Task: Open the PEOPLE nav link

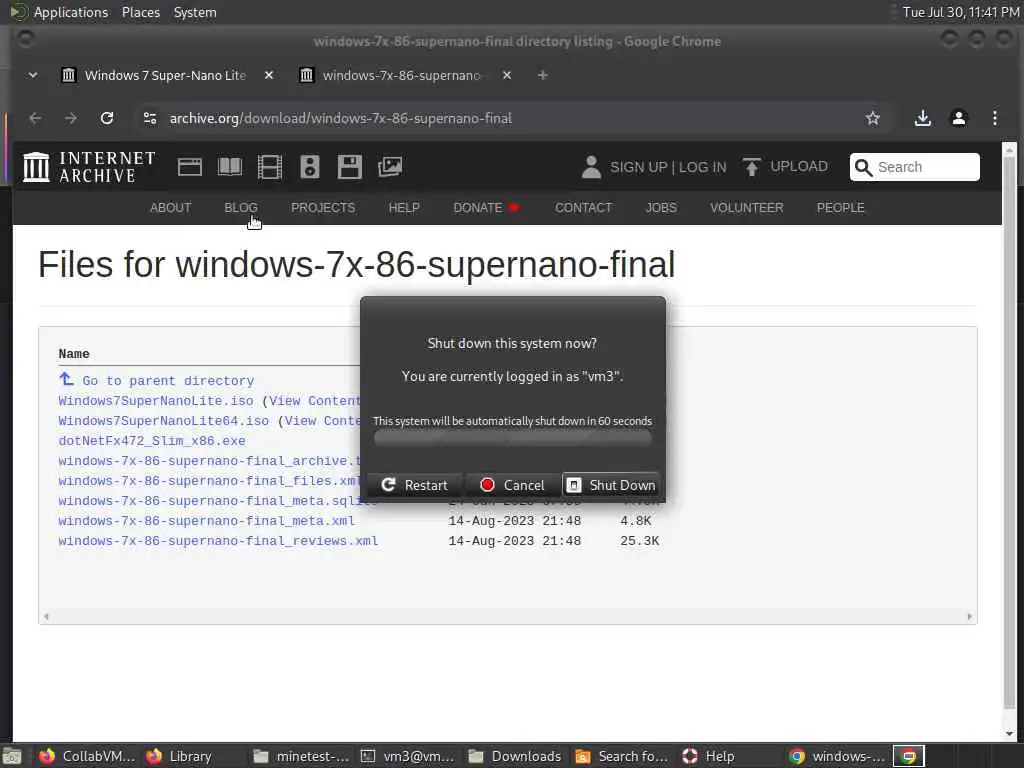Action: click(x=840, y=208)
